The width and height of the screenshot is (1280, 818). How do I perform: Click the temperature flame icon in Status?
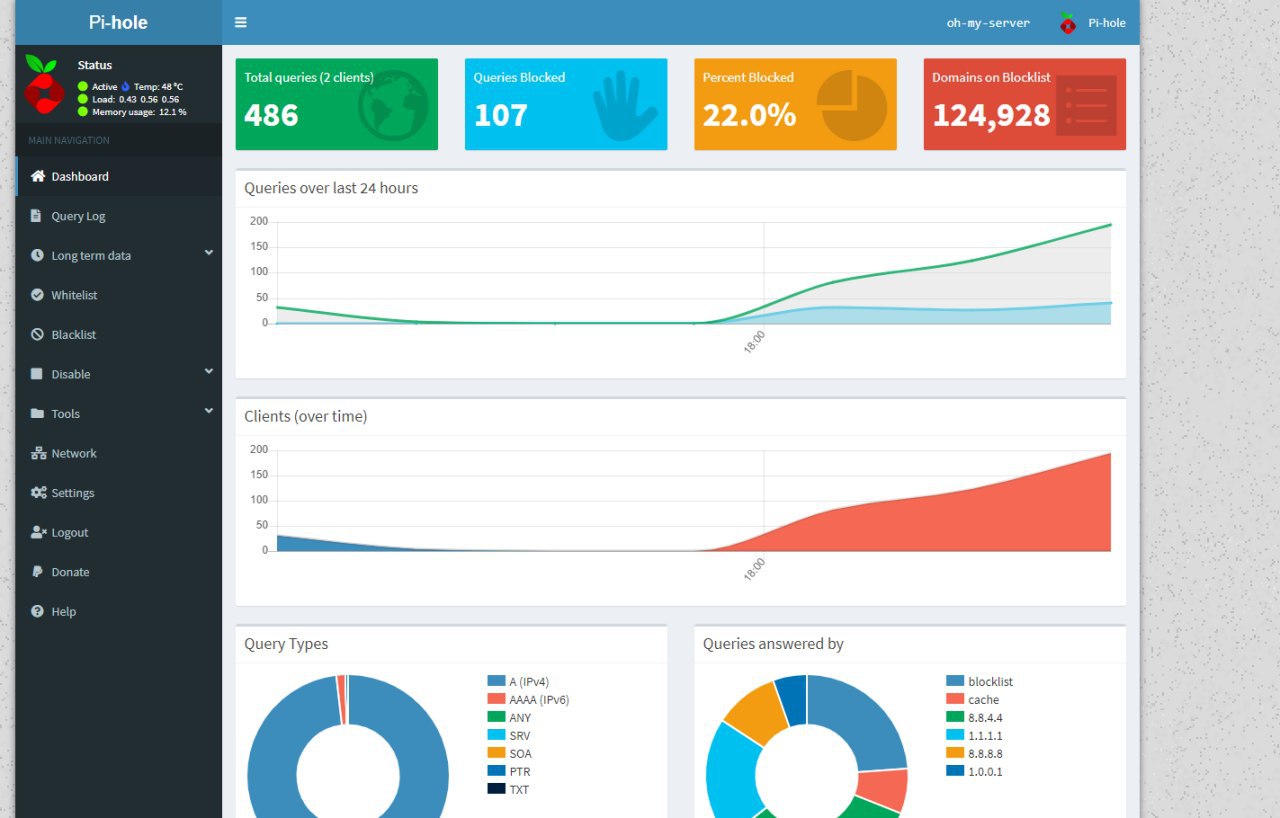click(x=126, y=87)
